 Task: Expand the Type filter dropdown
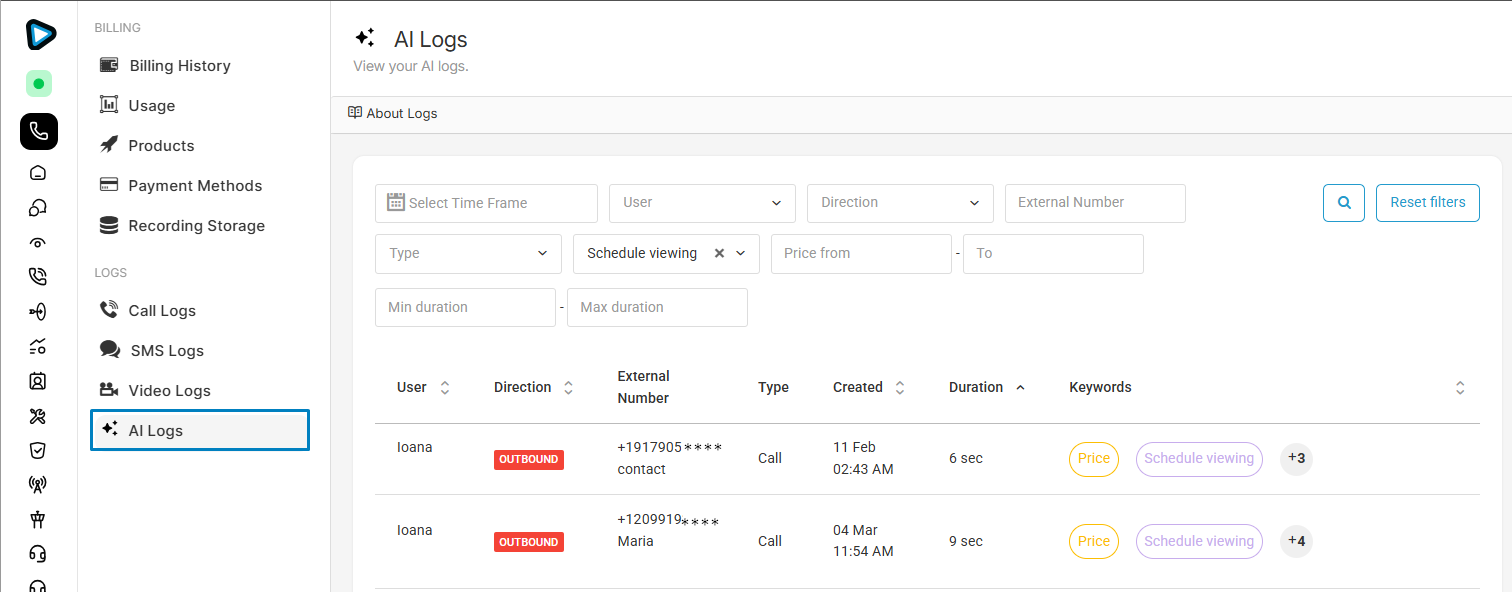point(467,254)
